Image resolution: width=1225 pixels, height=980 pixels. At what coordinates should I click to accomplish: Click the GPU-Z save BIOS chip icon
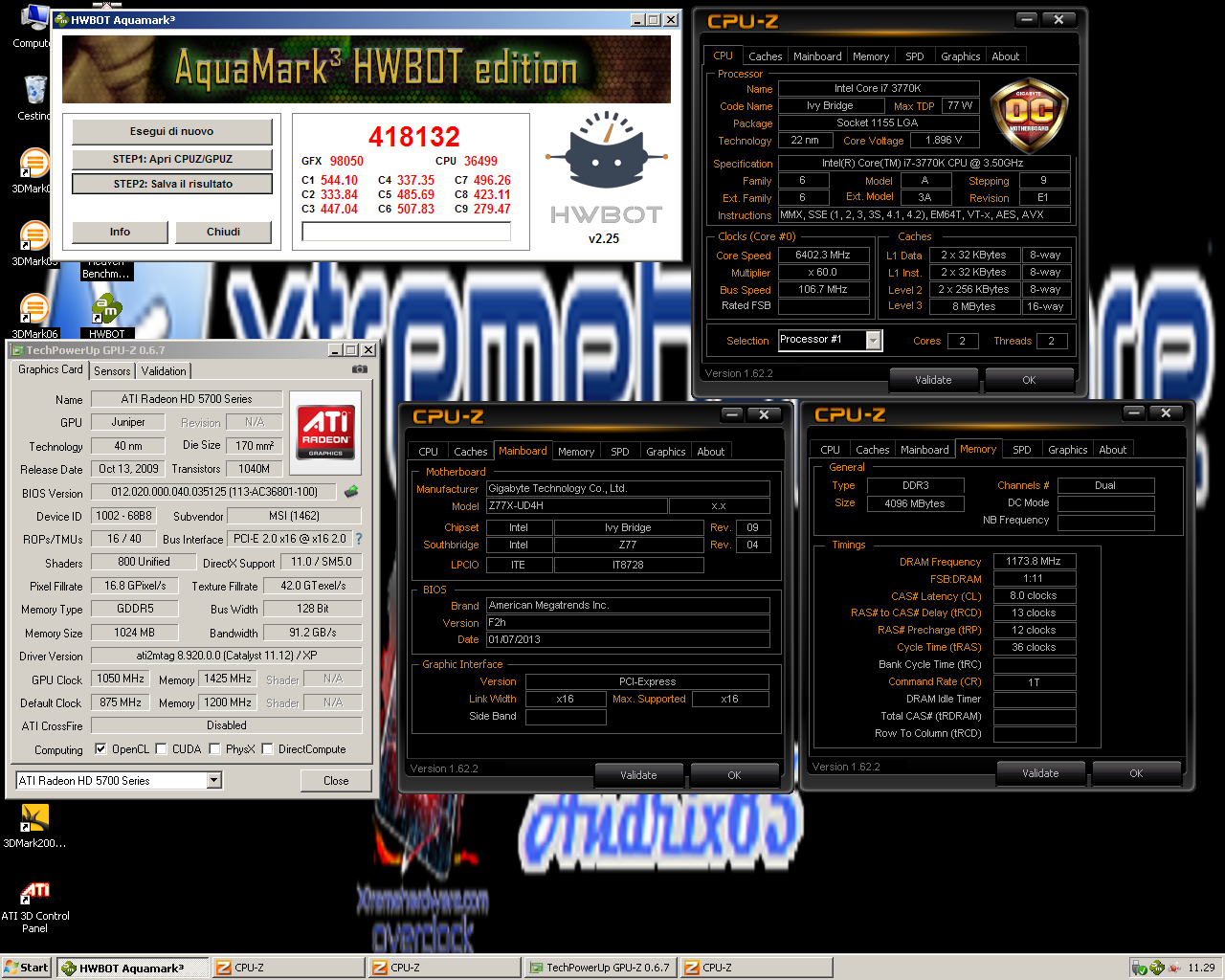pyautogui.click(x=351, y=492)
